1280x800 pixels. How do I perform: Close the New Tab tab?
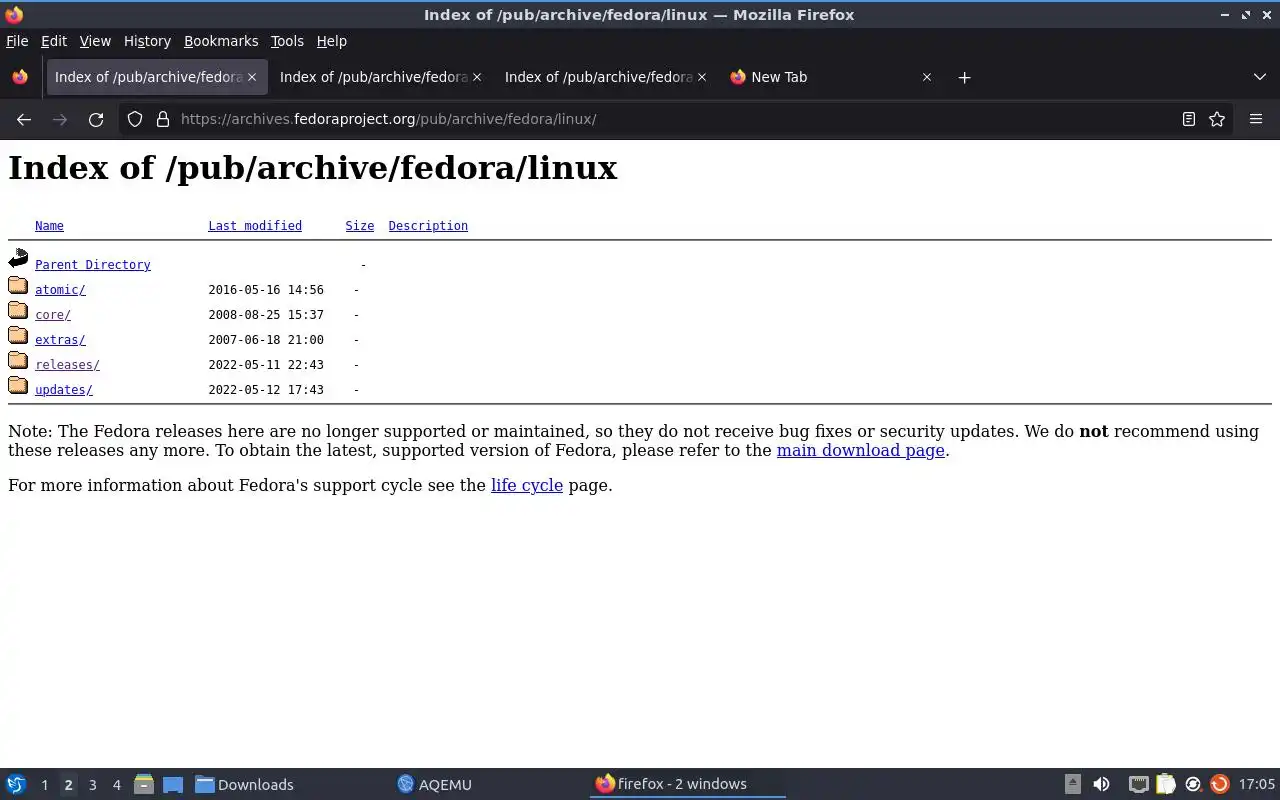927,77
